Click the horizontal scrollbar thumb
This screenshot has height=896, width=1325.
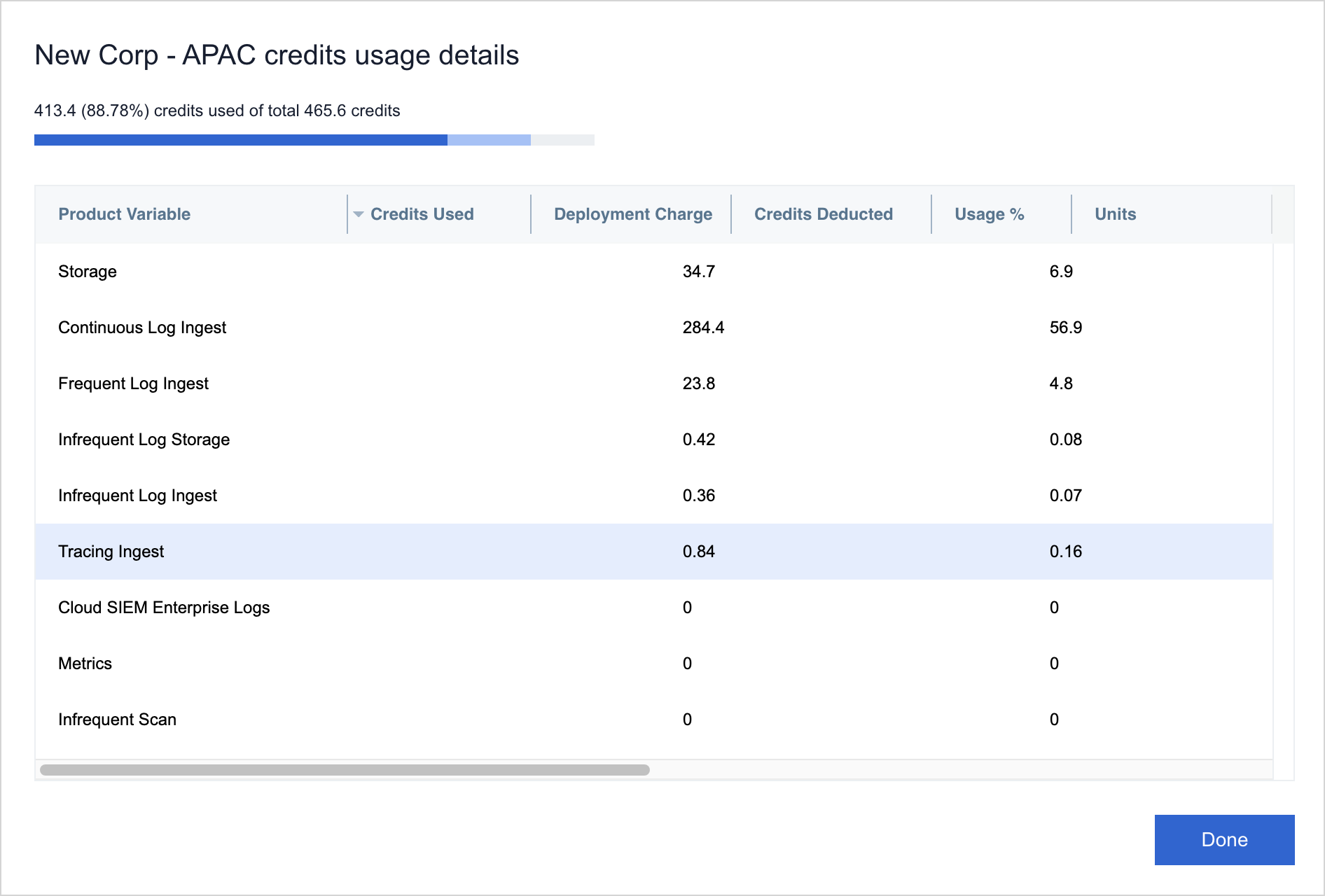click(x=345, y=770)
